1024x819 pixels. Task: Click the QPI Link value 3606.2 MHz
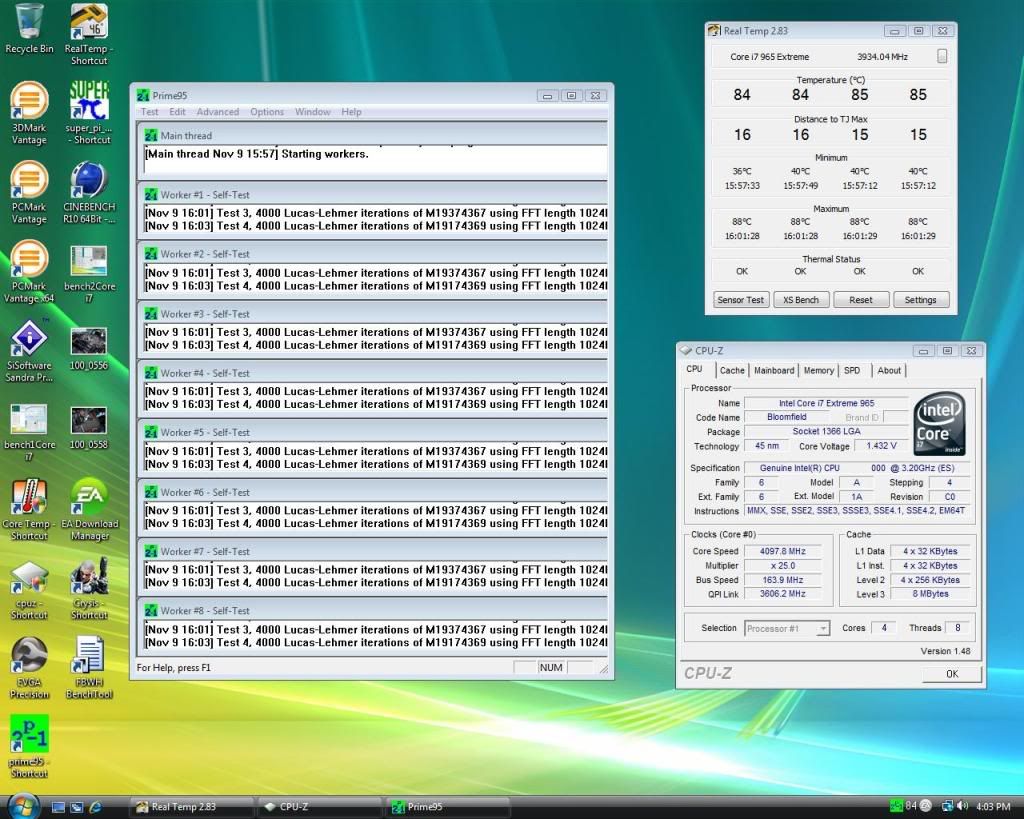tap(782, 594)
